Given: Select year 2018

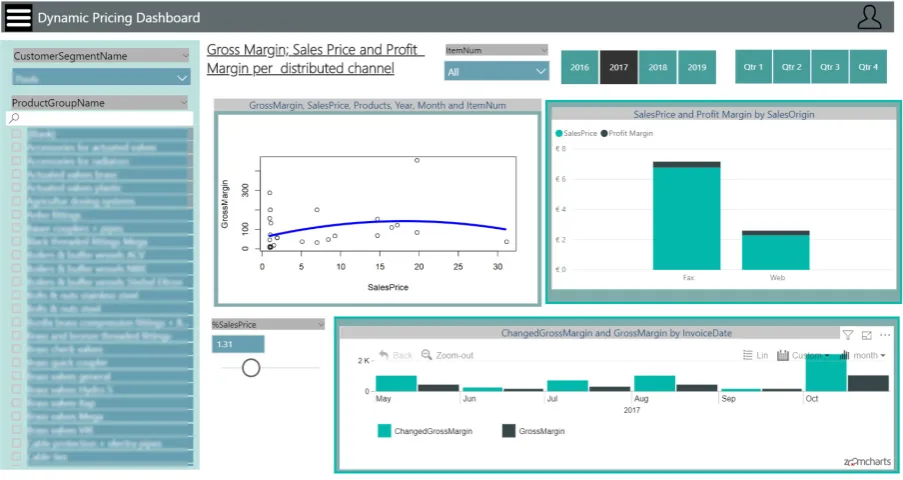Looking at the screenshot, I should coord(658,67).
